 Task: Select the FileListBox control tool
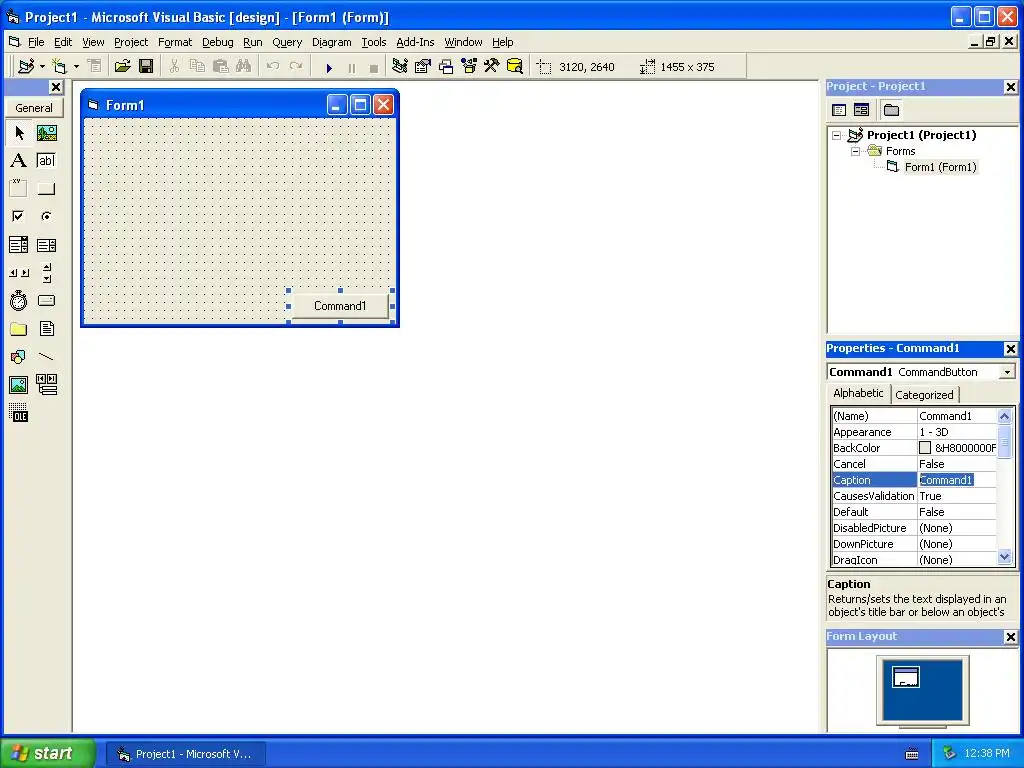[46, 328]
